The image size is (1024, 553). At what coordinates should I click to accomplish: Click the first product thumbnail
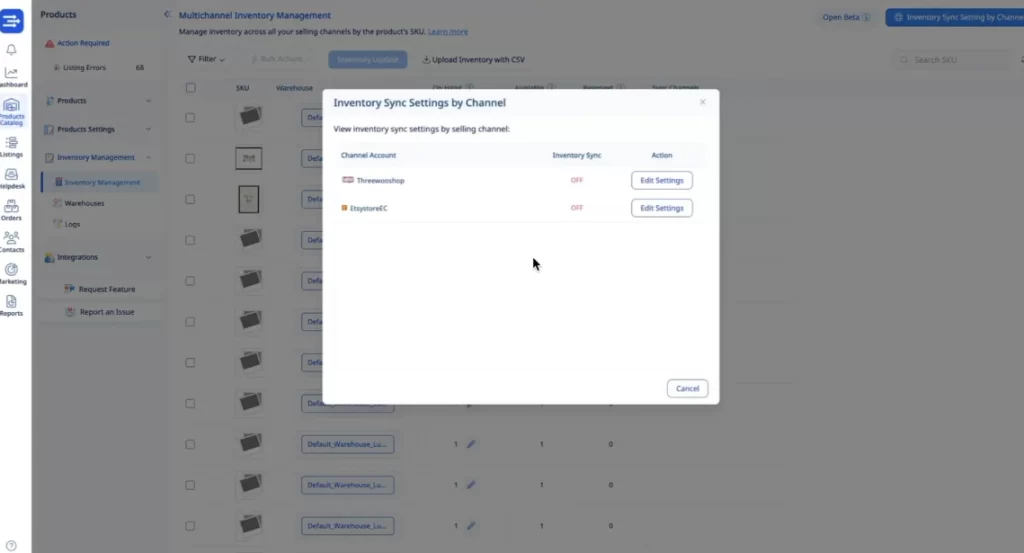[x=249, y=117]
